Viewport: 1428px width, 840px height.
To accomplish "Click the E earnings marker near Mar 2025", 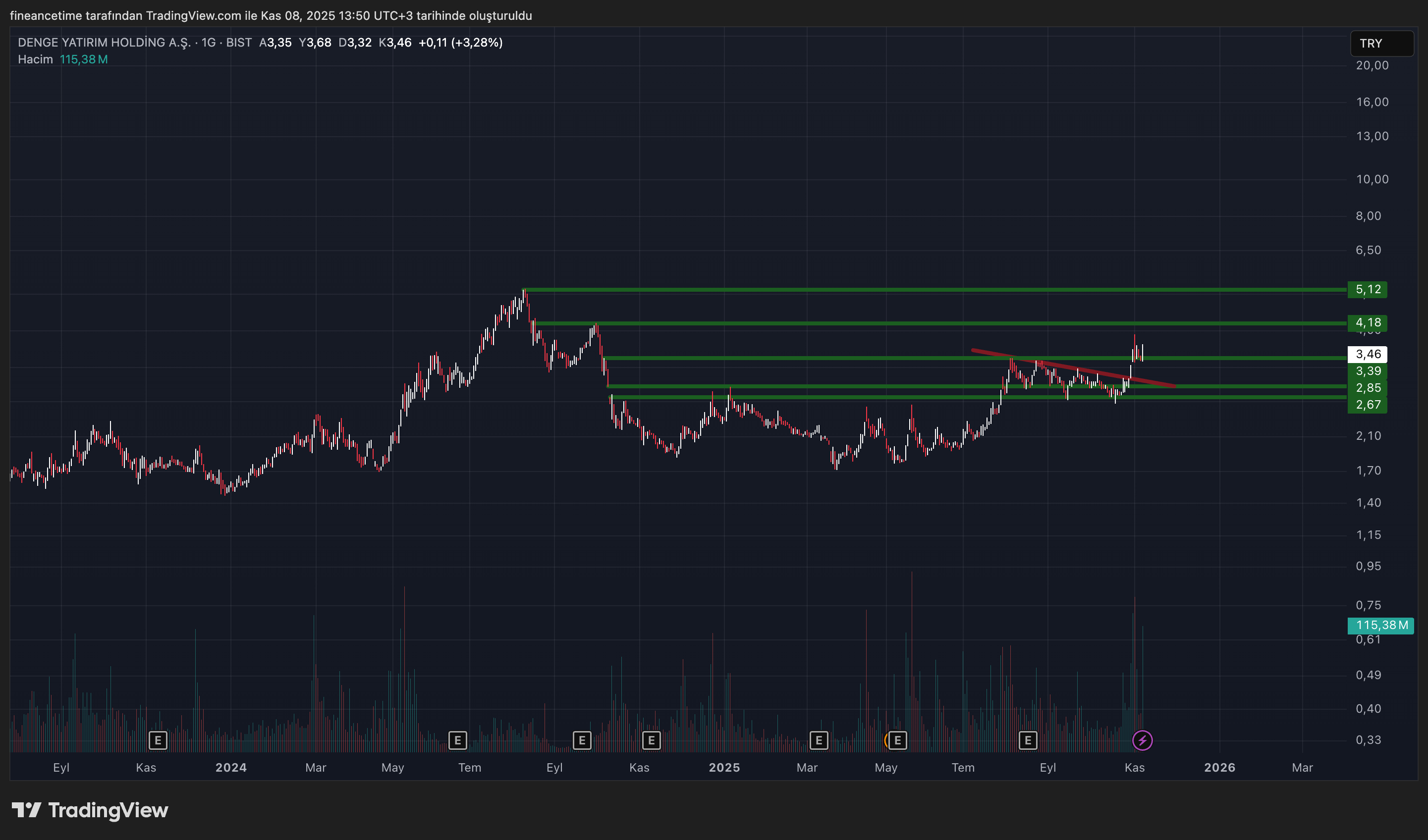I will (819, 740).
